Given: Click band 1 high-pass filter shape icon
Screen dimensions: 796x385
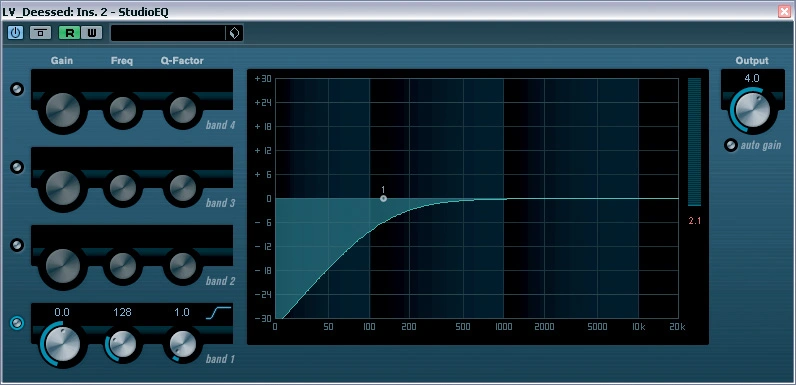Looking at the screenshot, I should click(x=219, y=312).
